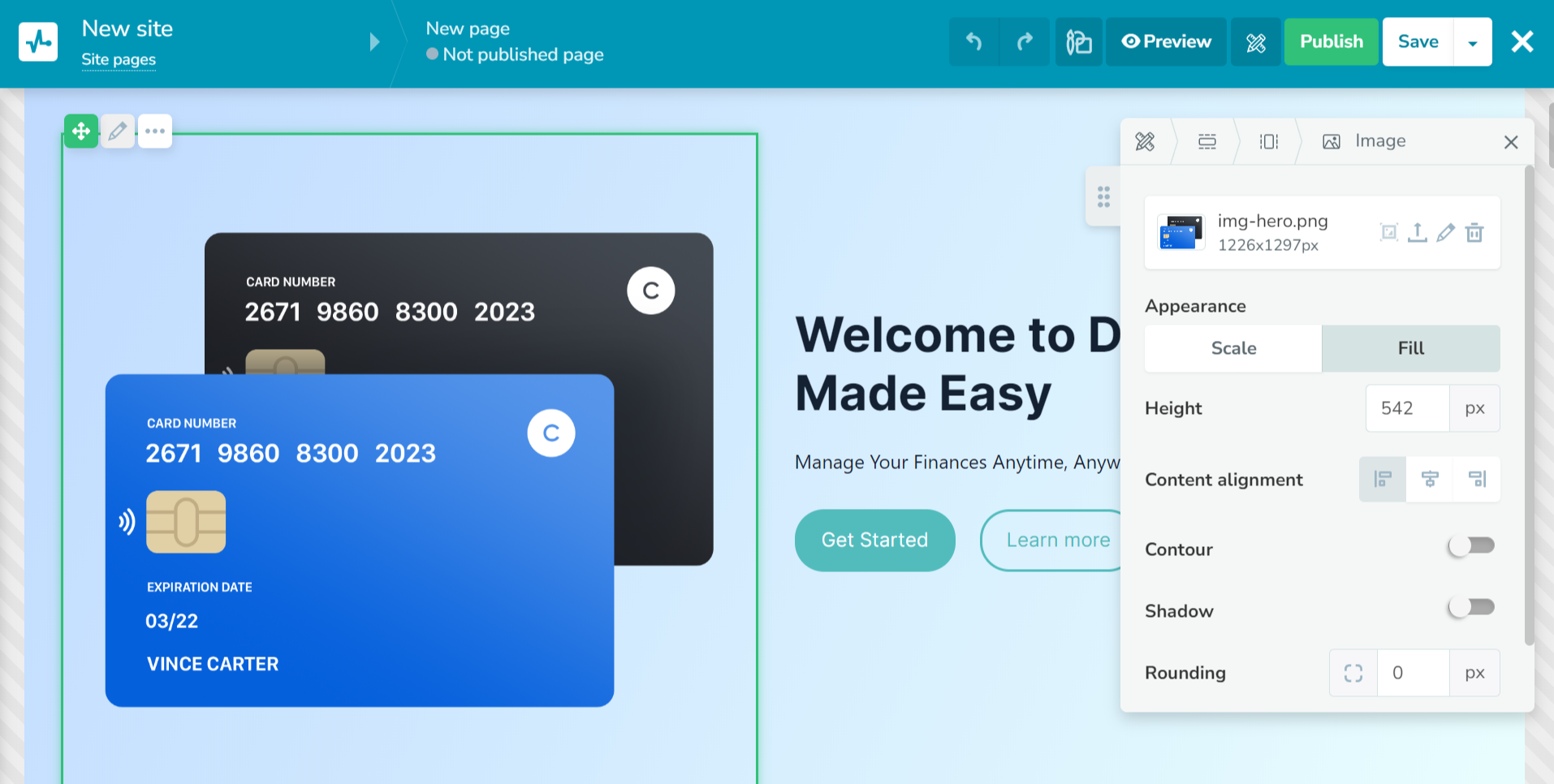Click the Publish button
Viewport: 1554px width, 784px height.
[1331, 41]
